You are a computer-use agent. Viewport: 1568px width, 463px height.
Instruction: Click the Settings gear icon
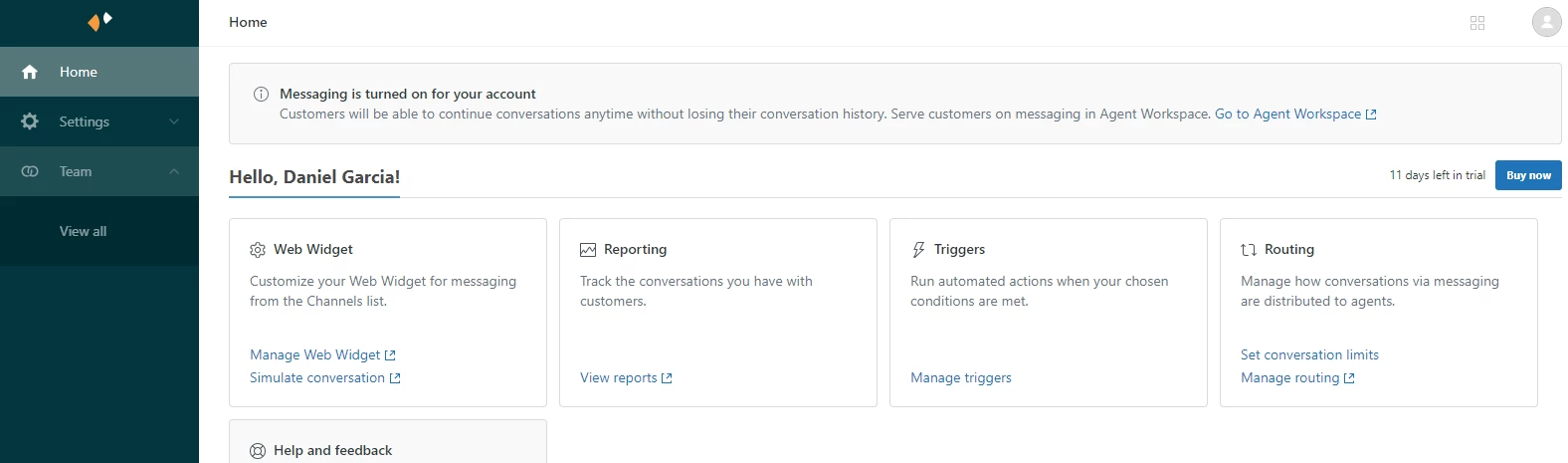tap(30, 121)
